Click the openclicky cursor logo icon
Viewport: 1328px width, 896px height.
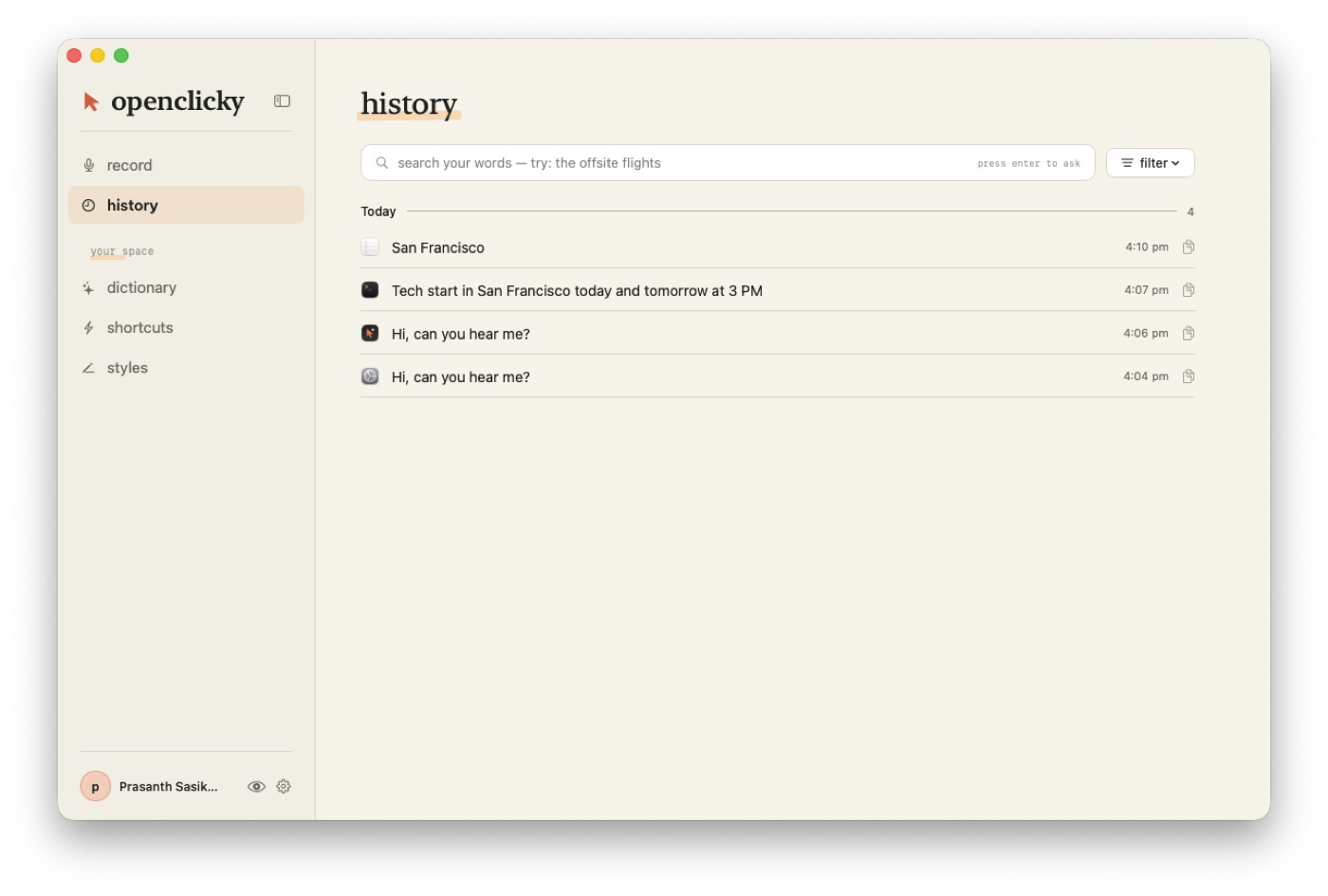point(91,101)
